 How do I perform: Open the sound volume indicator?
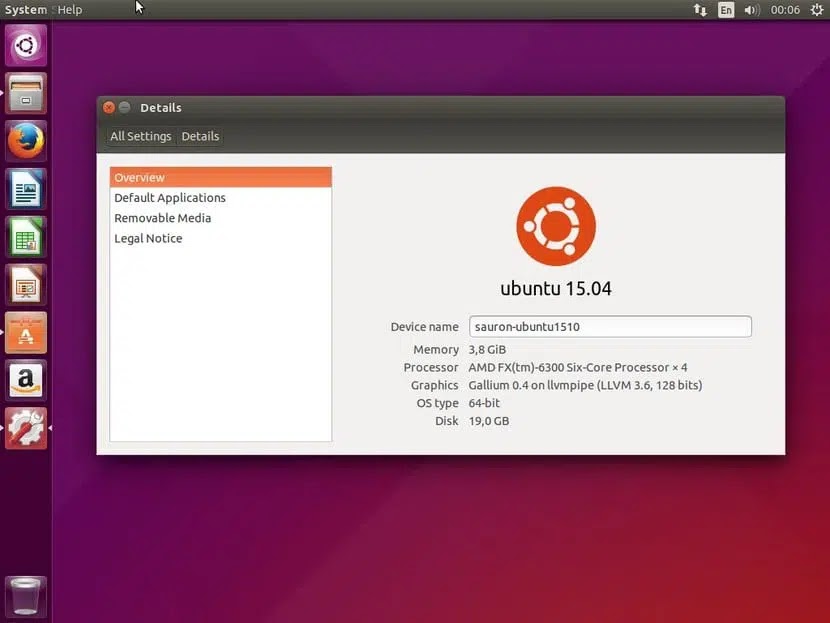[751, 10]
